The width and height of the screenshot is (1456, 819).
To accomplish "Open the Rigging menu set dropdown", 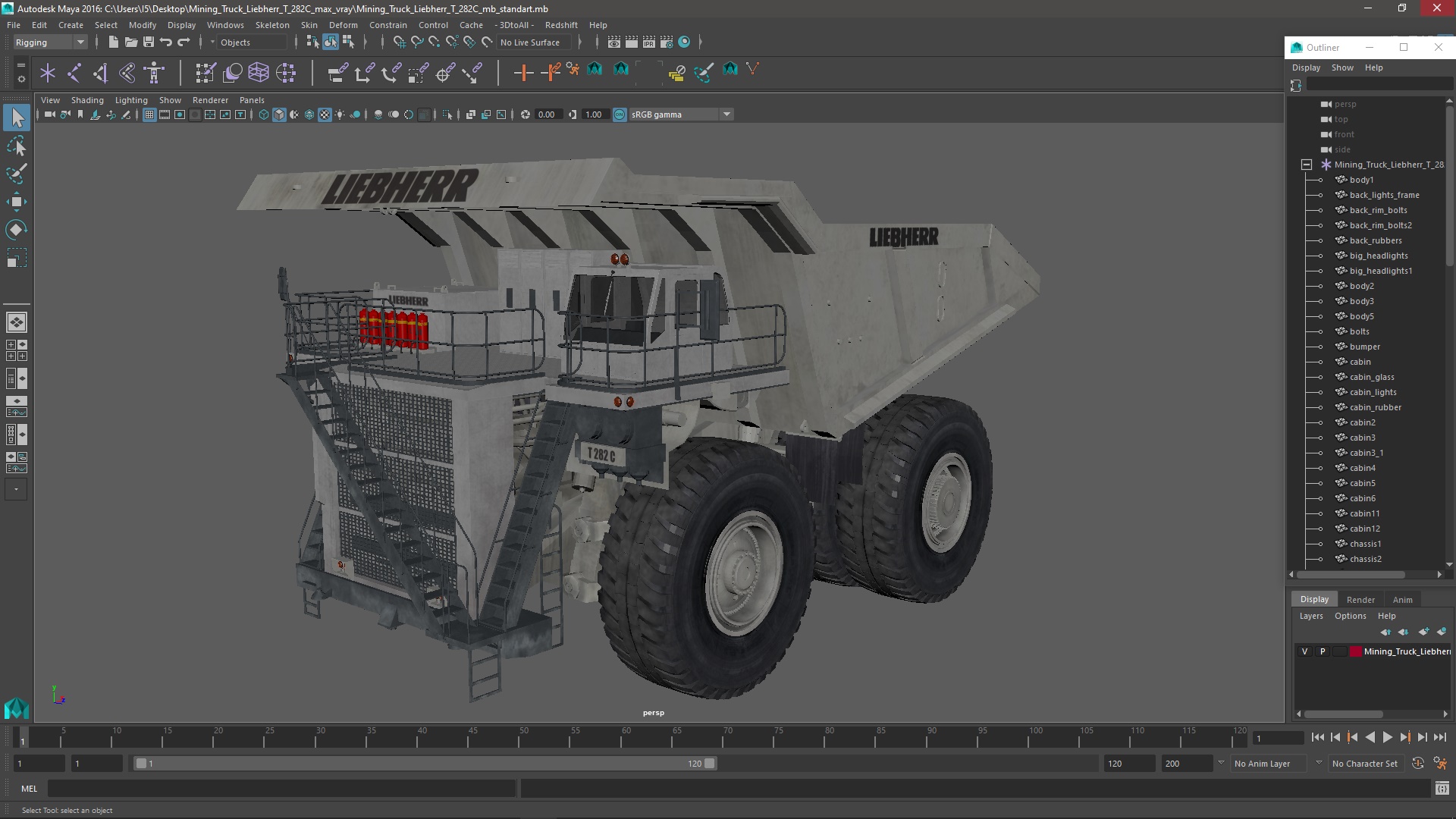I will point(50,42).
